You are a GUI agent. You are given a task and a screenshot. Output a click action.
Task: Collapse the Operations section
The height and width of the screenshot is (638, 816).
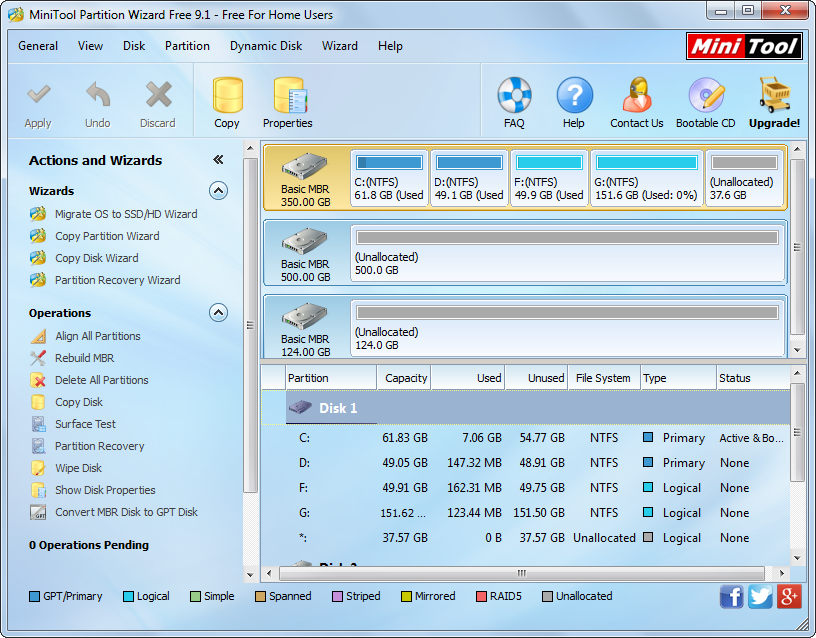click(x=219, y=313)
